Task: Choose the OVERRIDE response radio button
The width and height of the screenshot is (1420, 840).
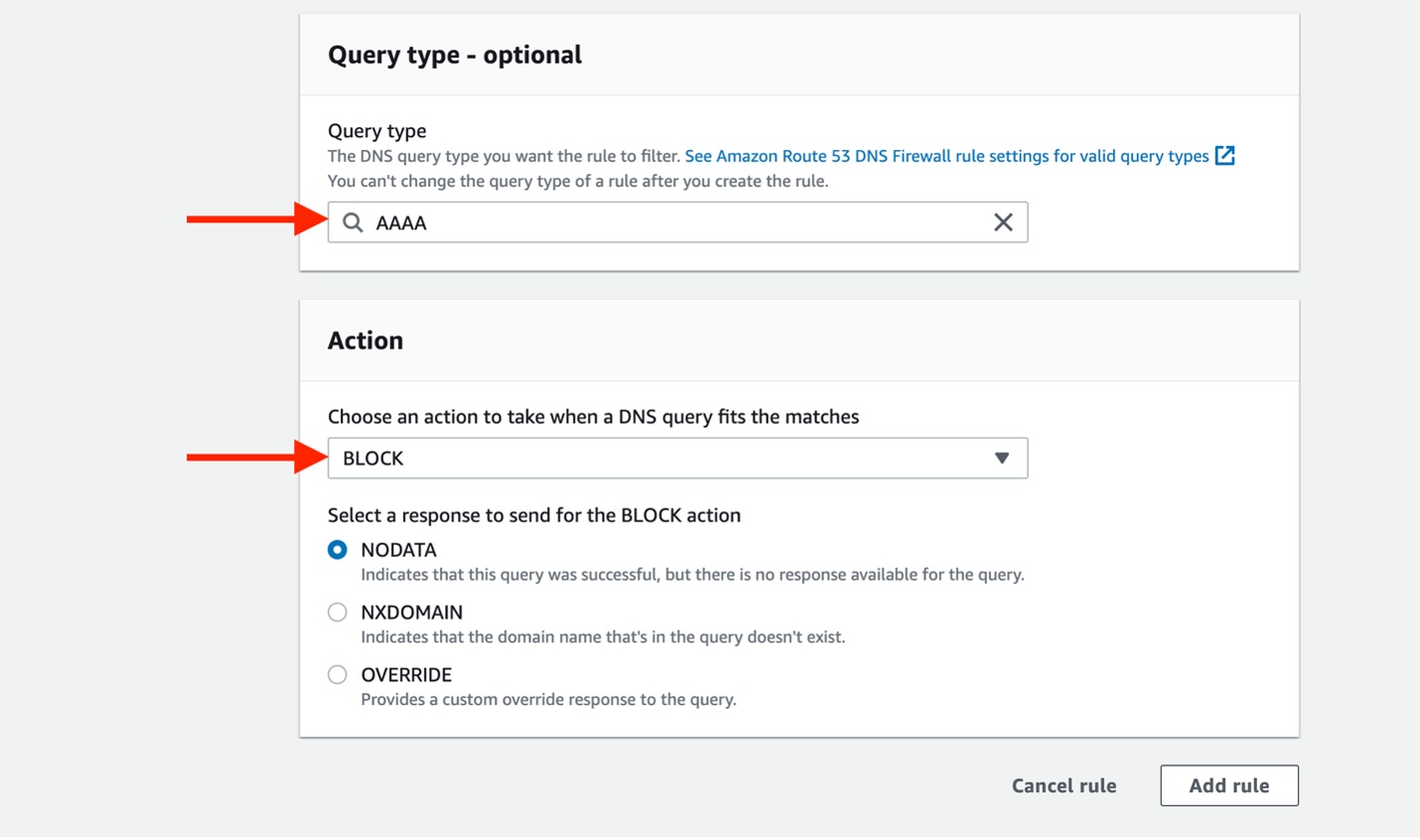Action: [x=338, y=675]
